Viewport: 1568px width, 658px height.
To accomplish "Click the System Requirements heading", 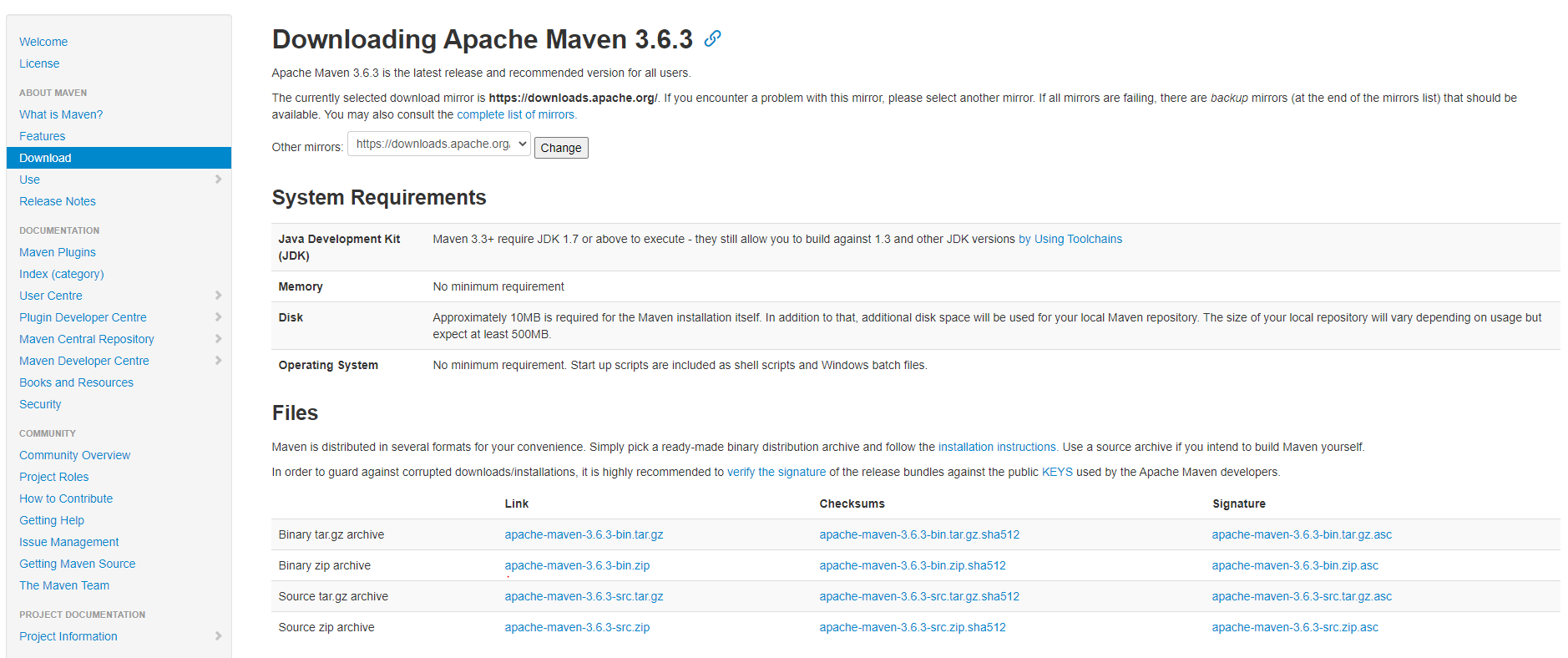I will (379, 198).
